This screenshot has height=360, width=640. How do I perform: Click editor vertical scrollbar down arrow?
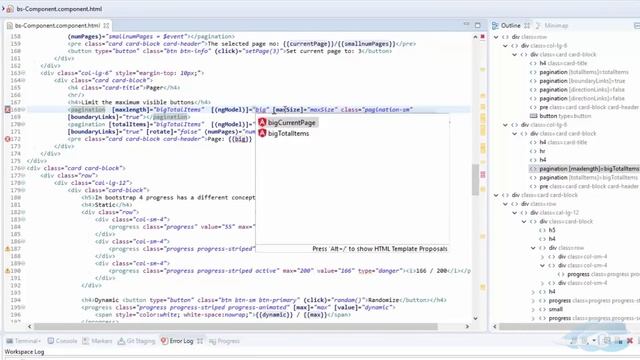coord(476,318)
